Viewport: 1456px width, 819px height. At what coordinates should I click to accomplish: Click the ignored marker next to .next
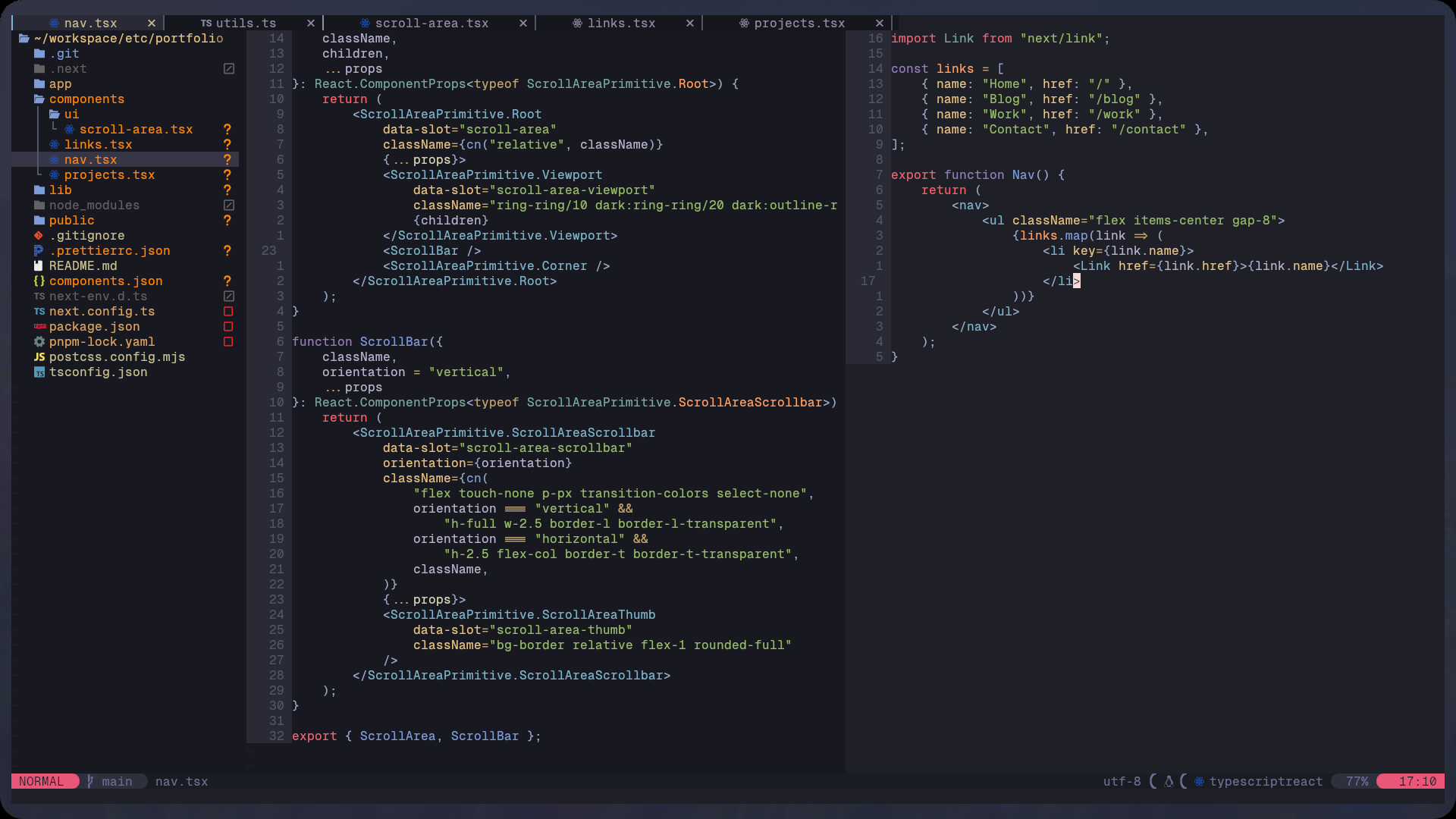click(229, 69)
